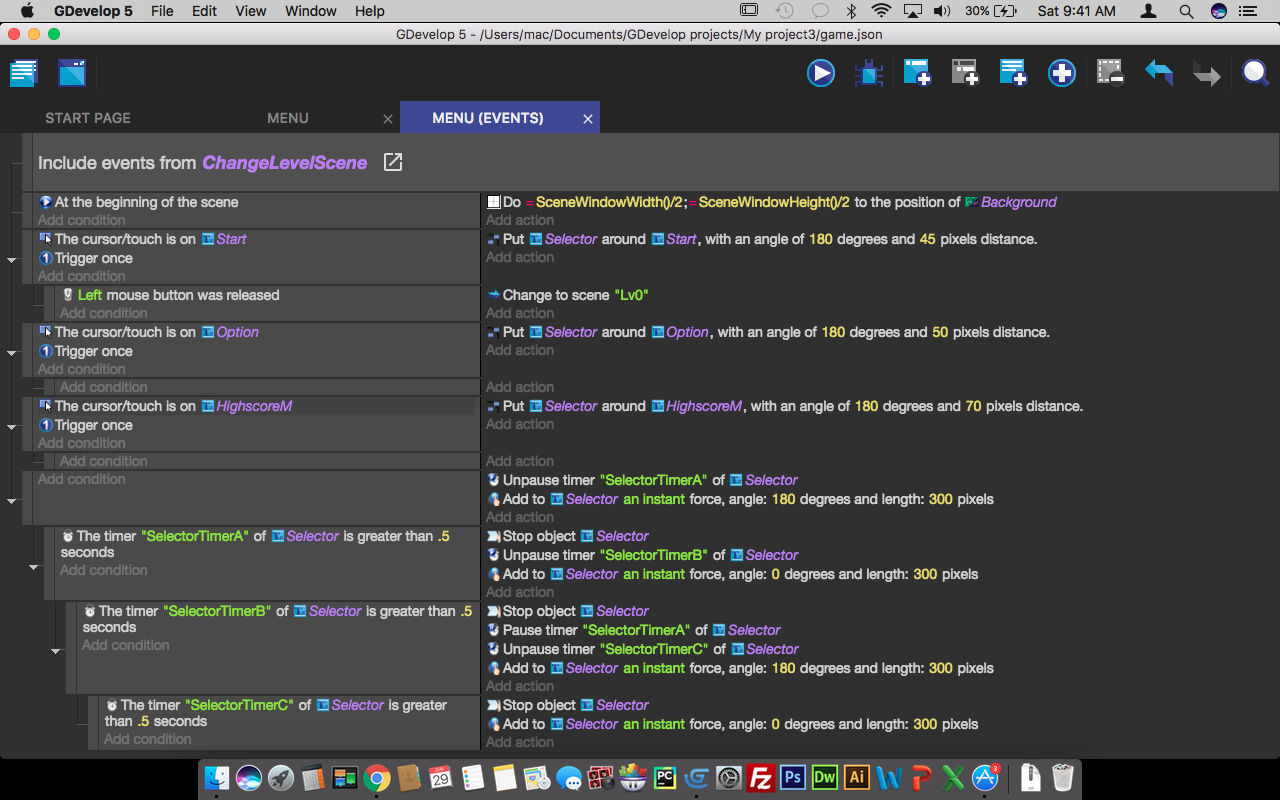The width and height of the screenshot is (1280, 800).
Task: Add action under Change to scene Lv0
Action: [x=520, y=313]
